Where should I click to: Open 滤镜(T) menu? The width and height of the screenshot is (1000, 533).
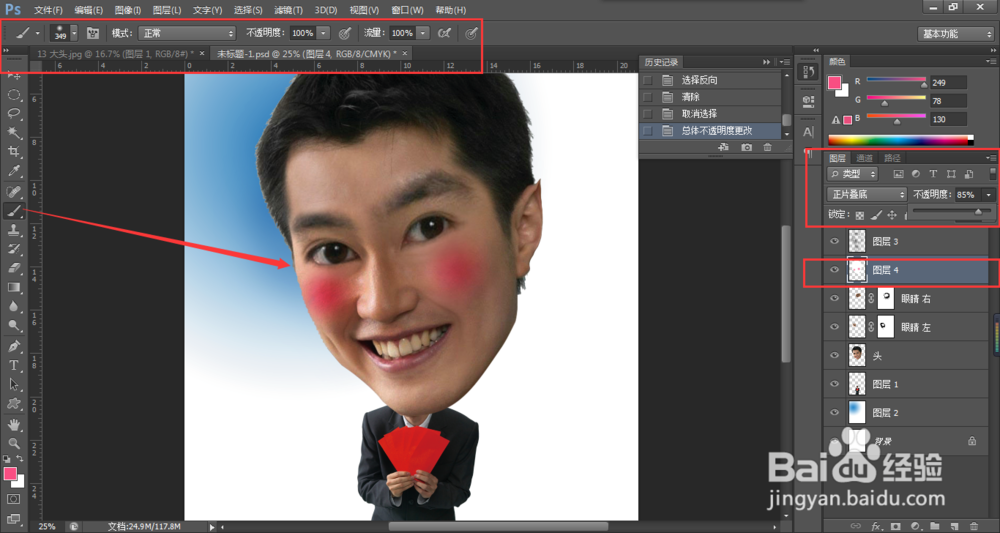click(x=288, y=10)
